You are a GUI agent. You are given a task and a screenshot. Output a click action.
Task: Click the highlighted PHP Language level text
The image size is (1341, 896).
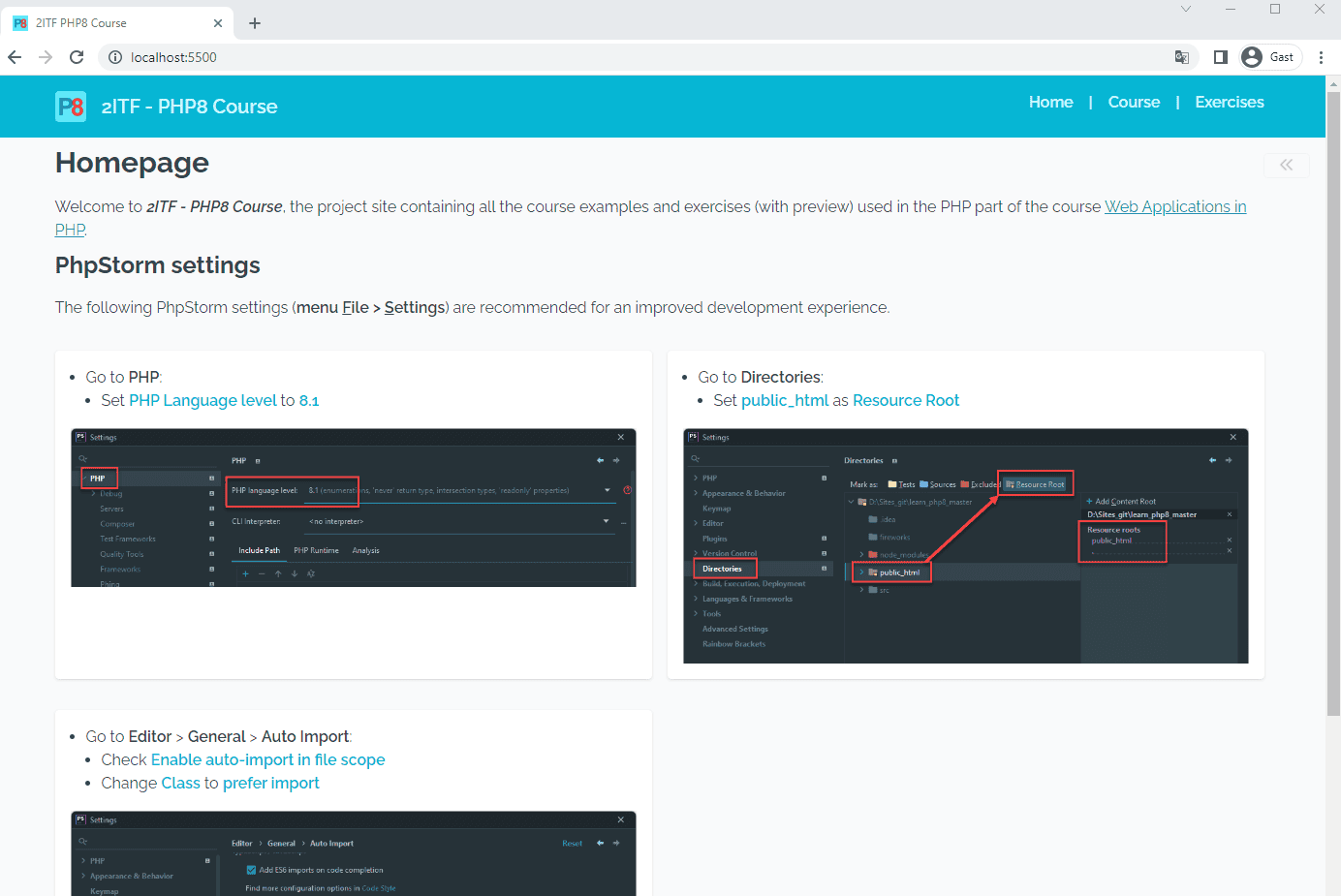pyautogui.click(x=203, y=400)
